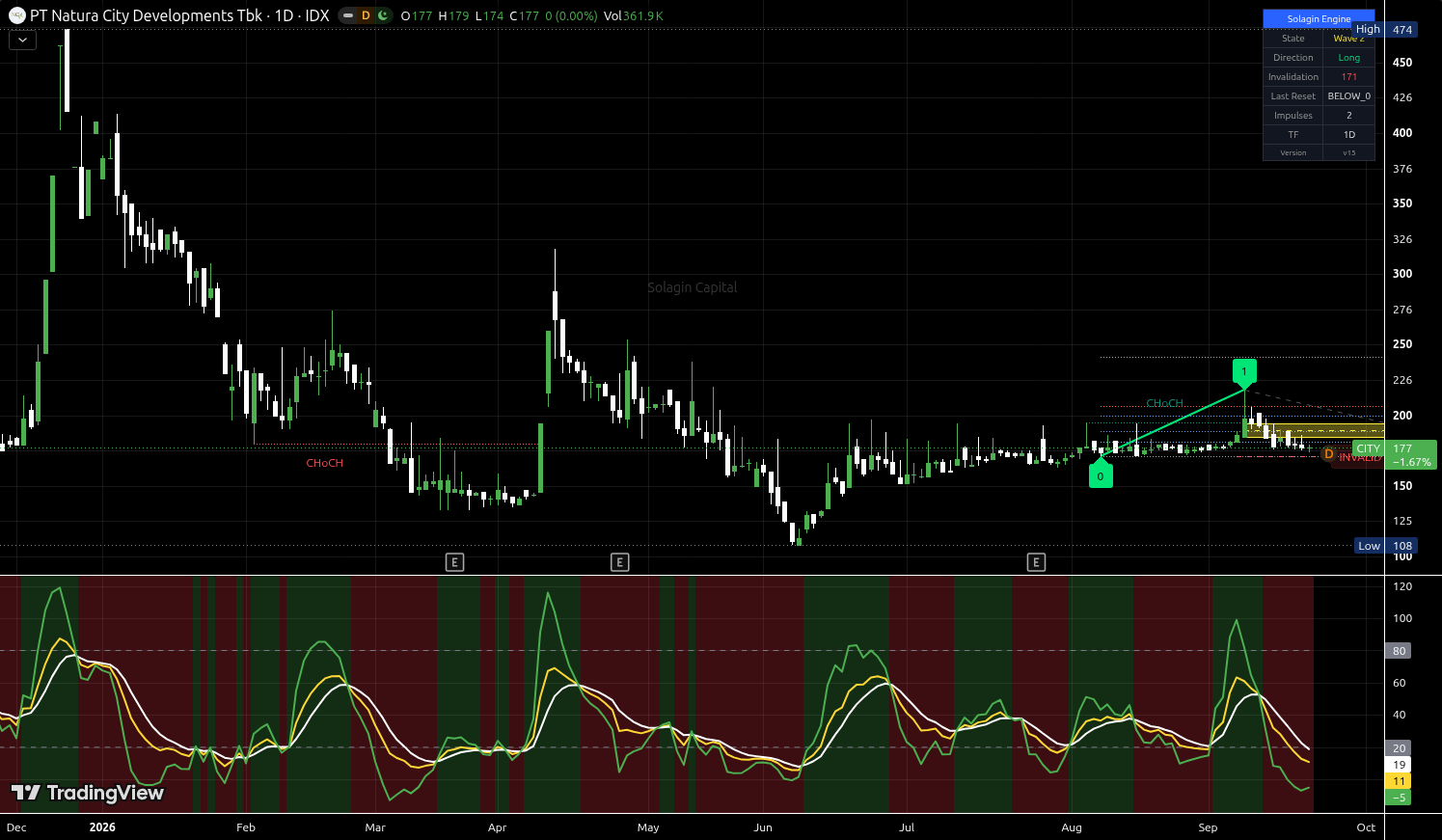Click the yellow 11 oscillator value label
Screen dimensions: 1442x840
[x=1399, y=781]
